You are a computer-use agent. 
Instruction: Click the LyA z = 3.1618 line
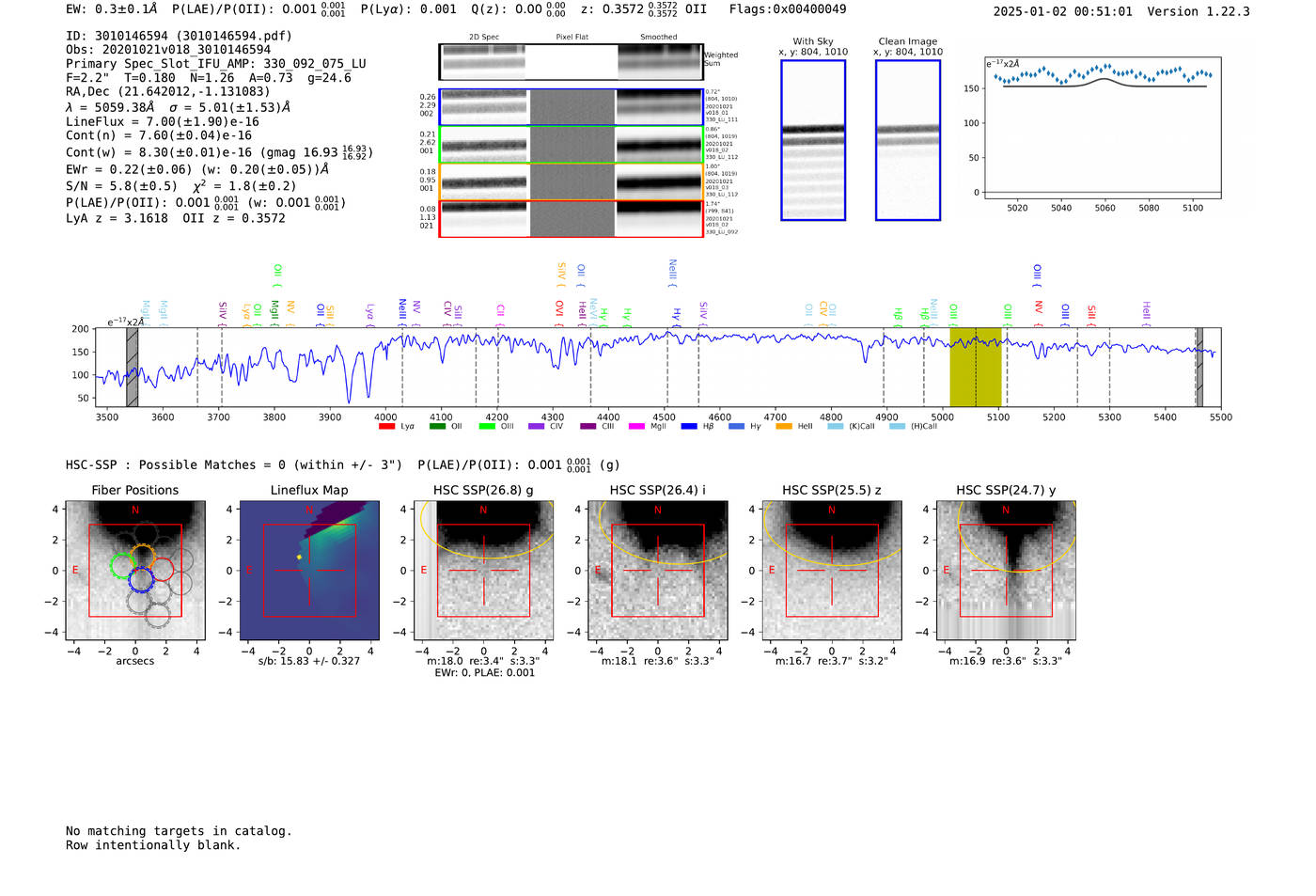pyautogui.click(x=176, y=218)
